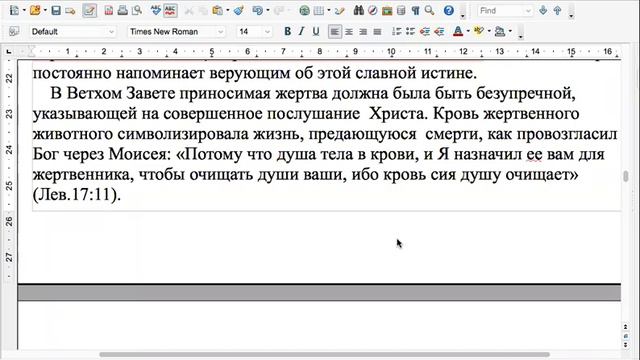Open the Gallery icon

coord(387,11)
